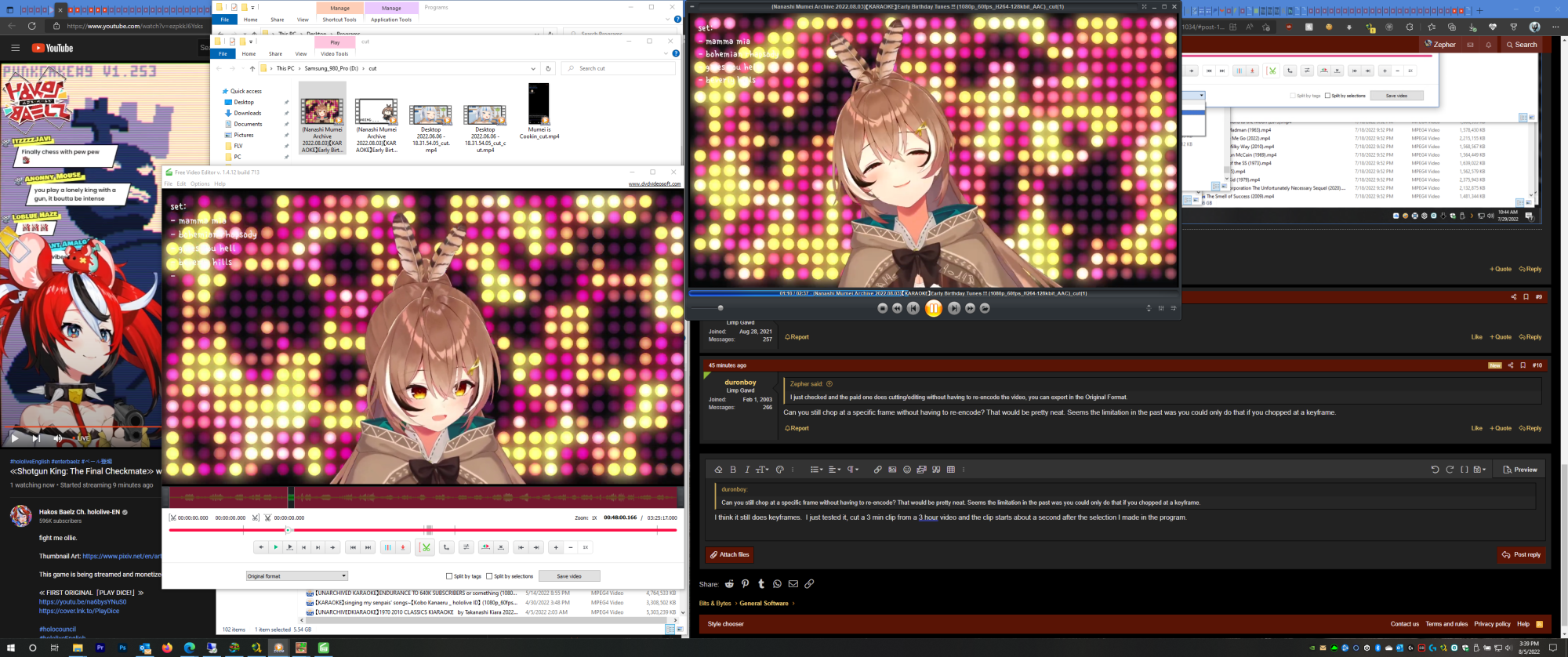Select Downloads in Explorer Quick access

click(248, 113)
